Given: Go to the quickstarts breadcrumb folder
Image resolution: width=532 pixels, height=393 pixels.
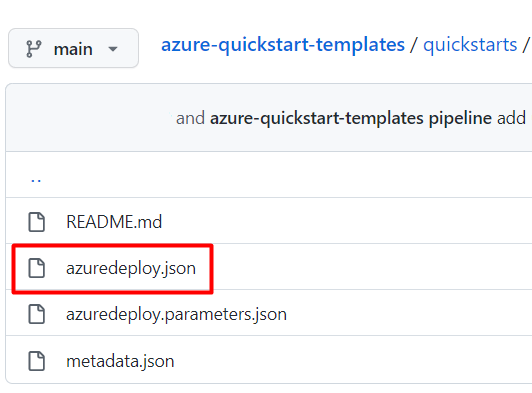Looking at the screenshot, I should (x=470, y=45).
